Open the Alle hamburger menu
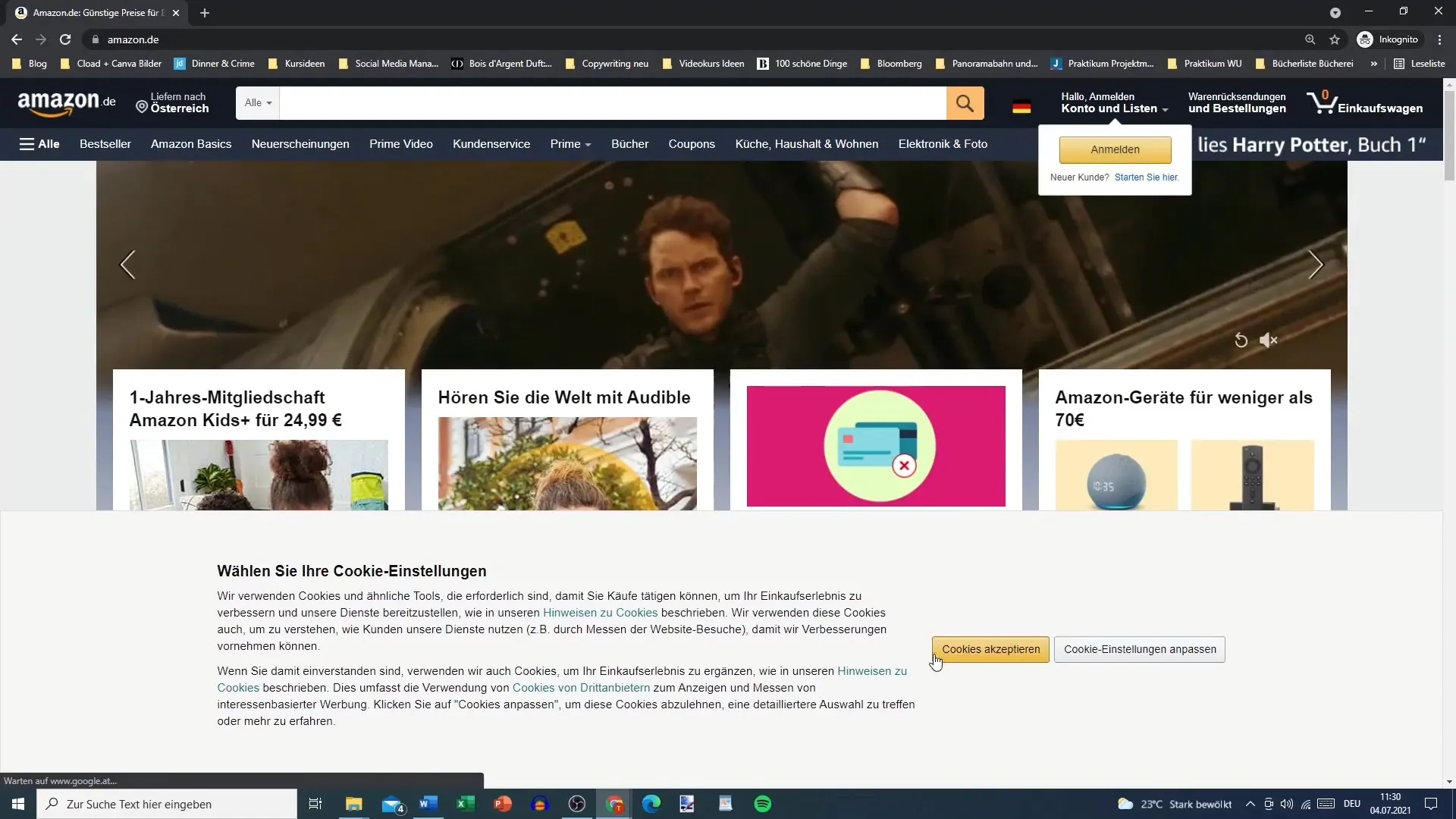1456x819 pixels. (x=39, y=144)
